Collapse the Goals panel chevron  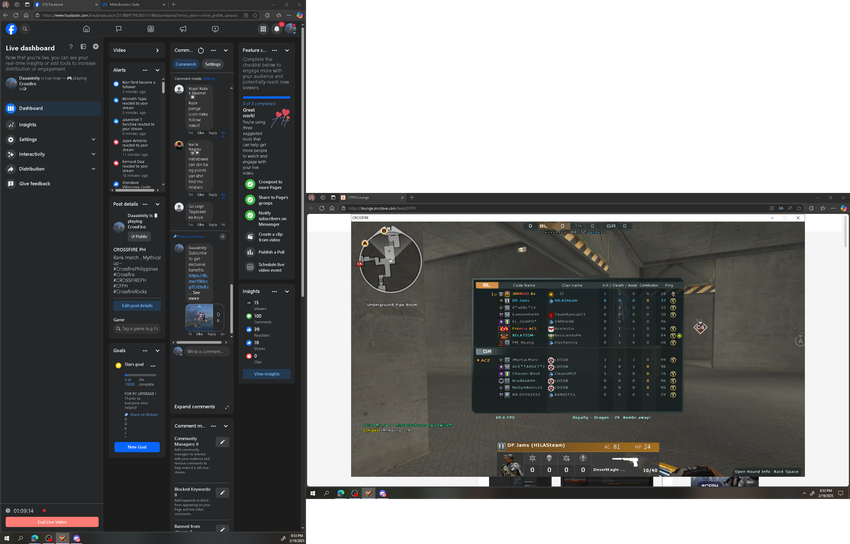click(157, 351)
